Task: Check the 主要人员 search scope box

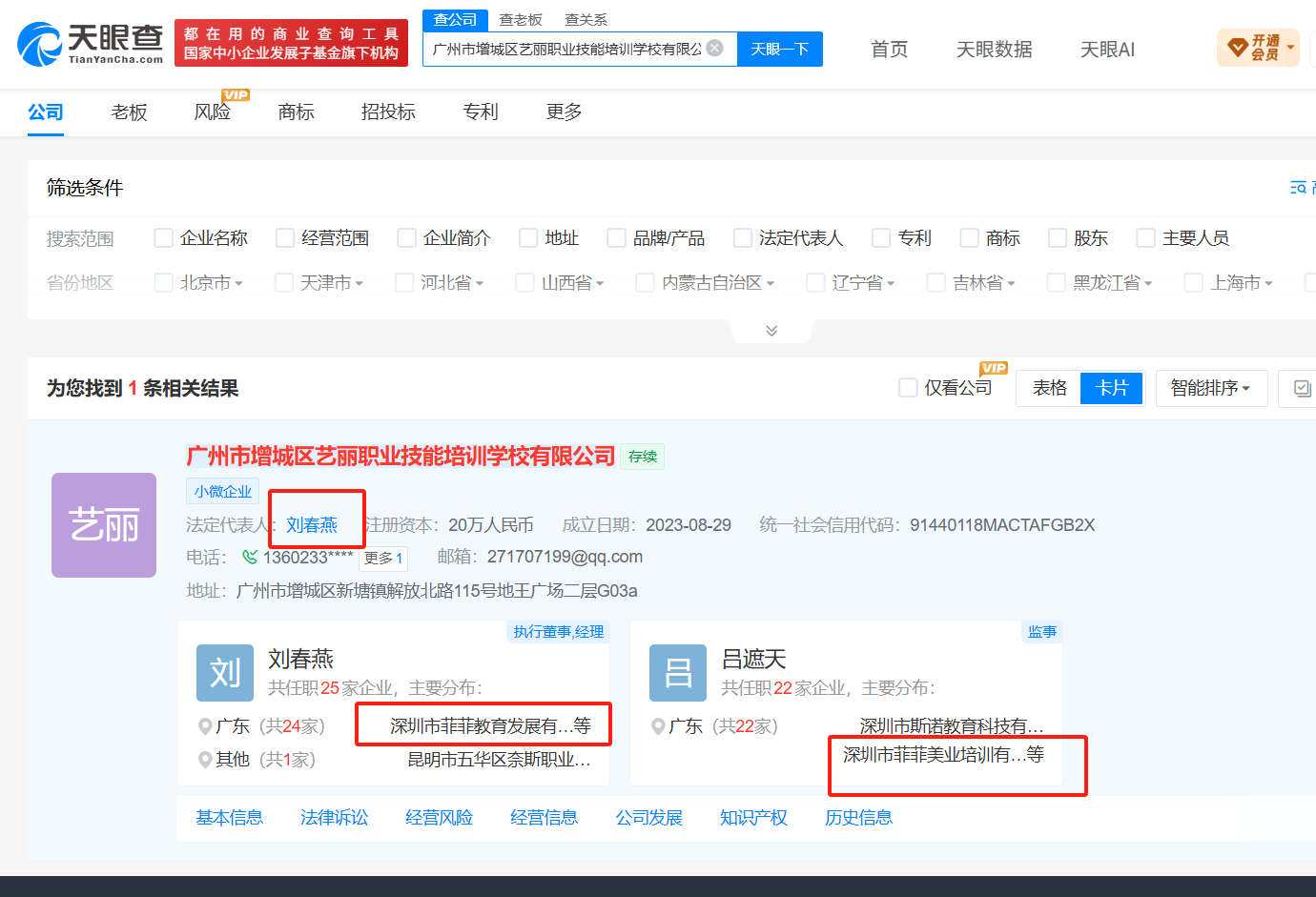Action: (x=1145, y=237)
